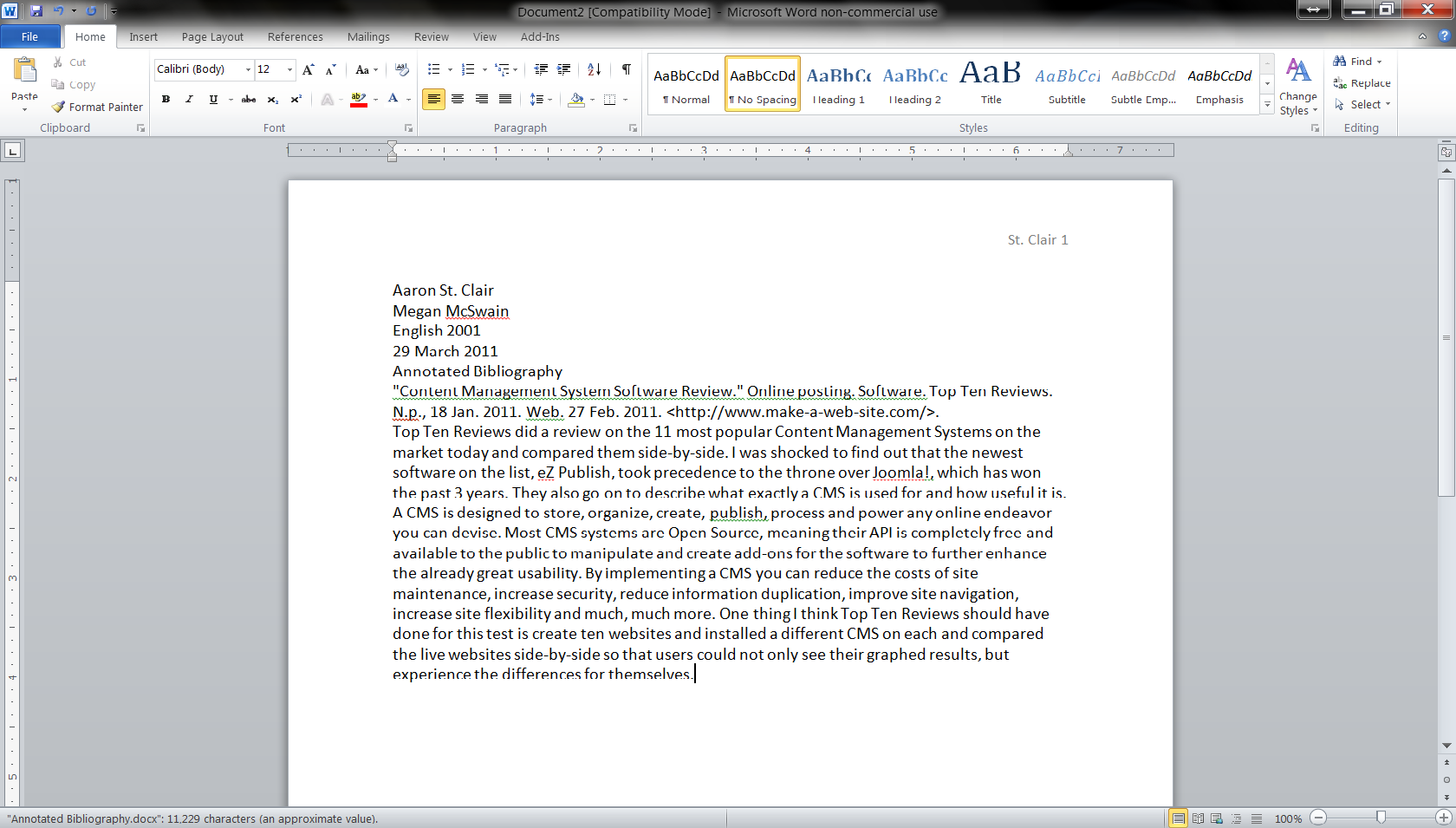Screen dimensions: 1456x828
Task: Open the Change Case Aa dropdown
Action: pyautogui.click(x=367, y=69)
